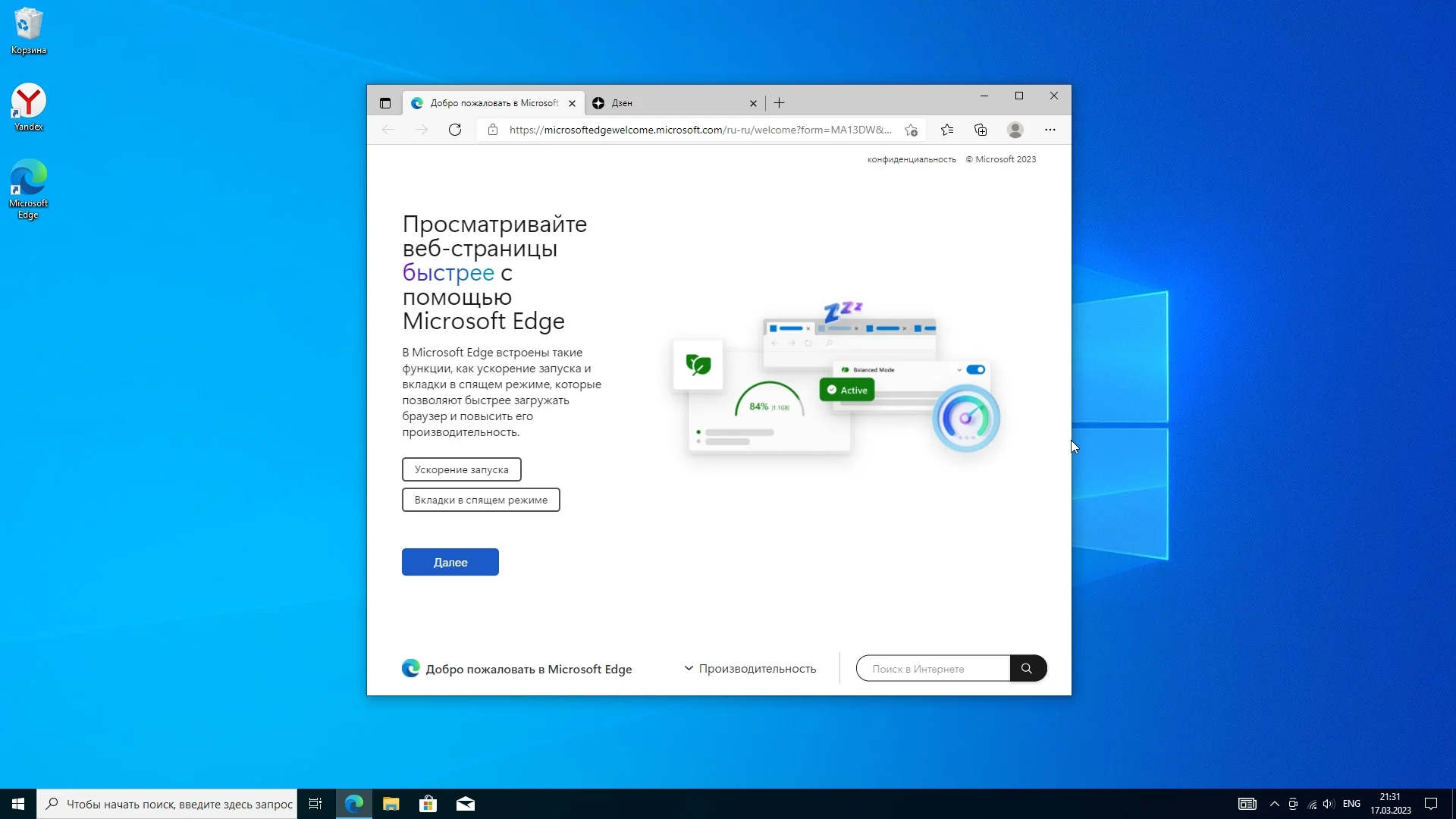Show hidden system tray icons chevron
1456x819 pixels.
tap(1274, 804)
